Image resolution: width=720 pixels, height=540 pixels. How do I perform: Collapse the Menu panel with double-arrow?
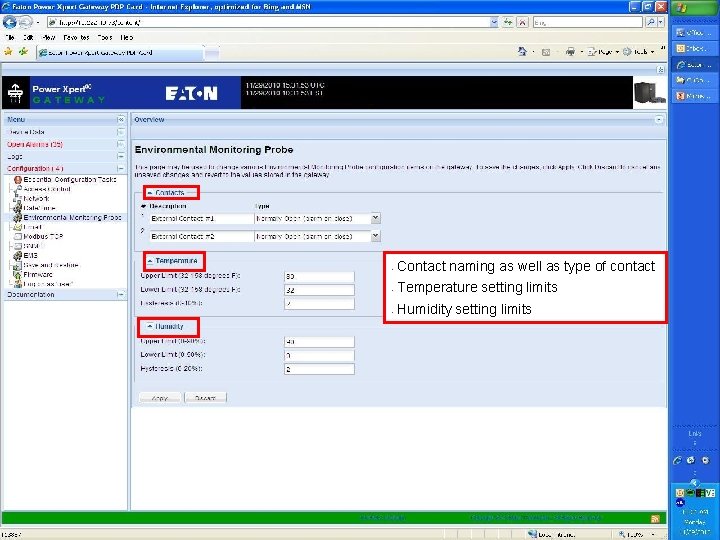[x=121, y=119]
